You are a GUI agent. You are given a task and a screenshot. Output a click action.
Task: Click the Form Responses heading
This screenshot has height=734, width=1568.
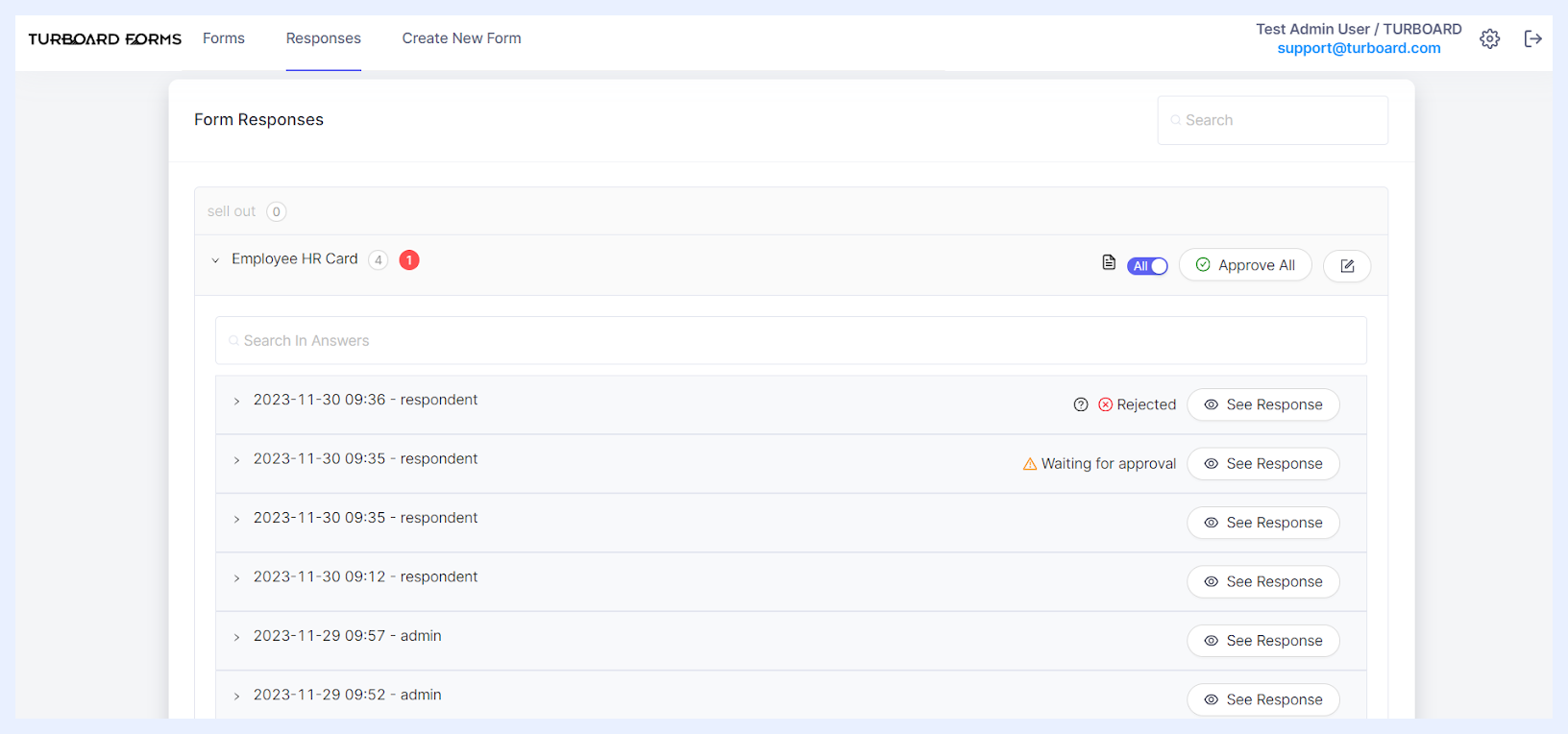[x=258, y=120]
